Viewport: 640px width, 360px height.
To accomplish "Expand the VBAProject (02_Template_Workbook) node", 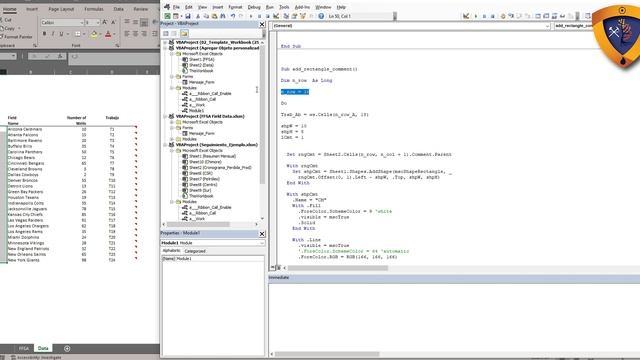I will [165, 42].
